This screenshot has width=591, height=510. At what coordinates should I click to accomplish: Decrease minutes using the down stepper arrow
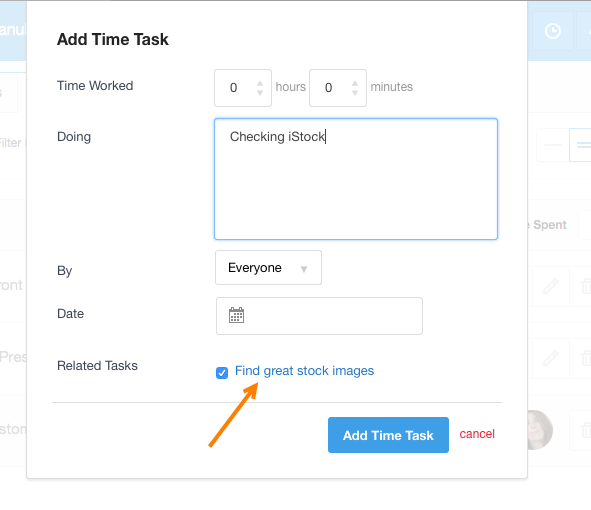(355, 92)
